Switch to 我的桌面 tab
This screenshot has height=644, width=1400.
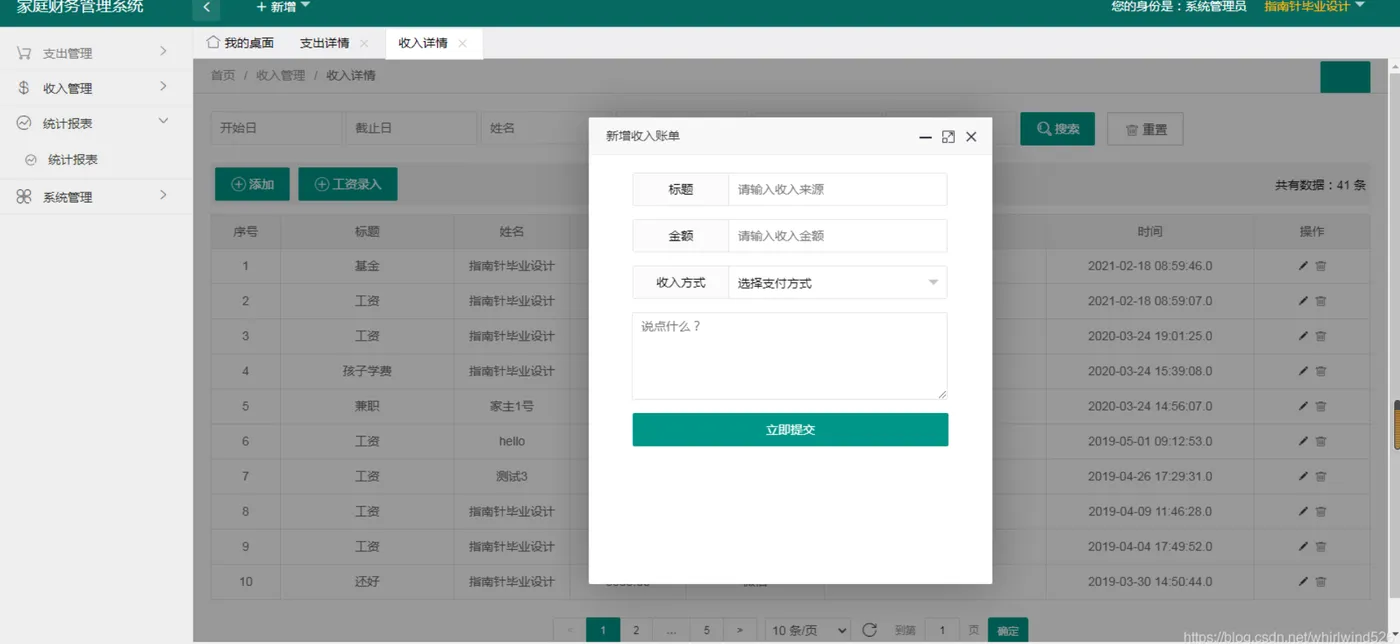(x=240, y=43)
